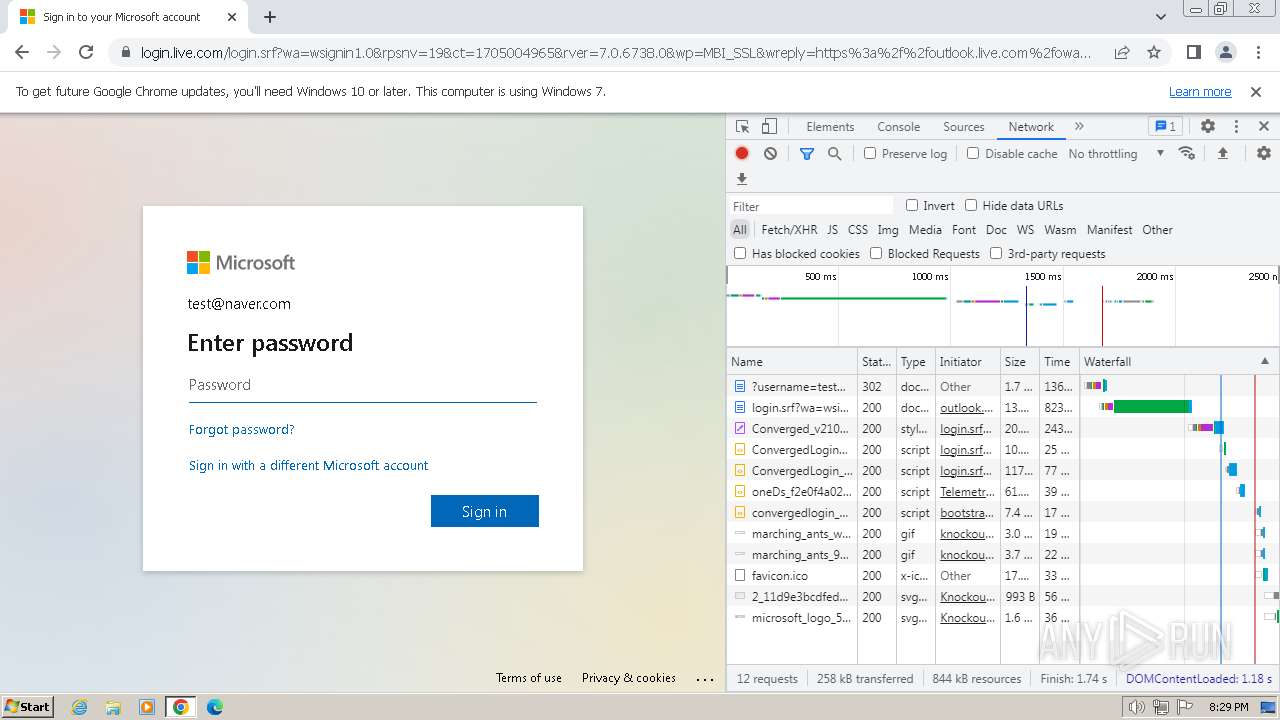Open Windows Explorer folder in taskbar

(x=113, y=707)
